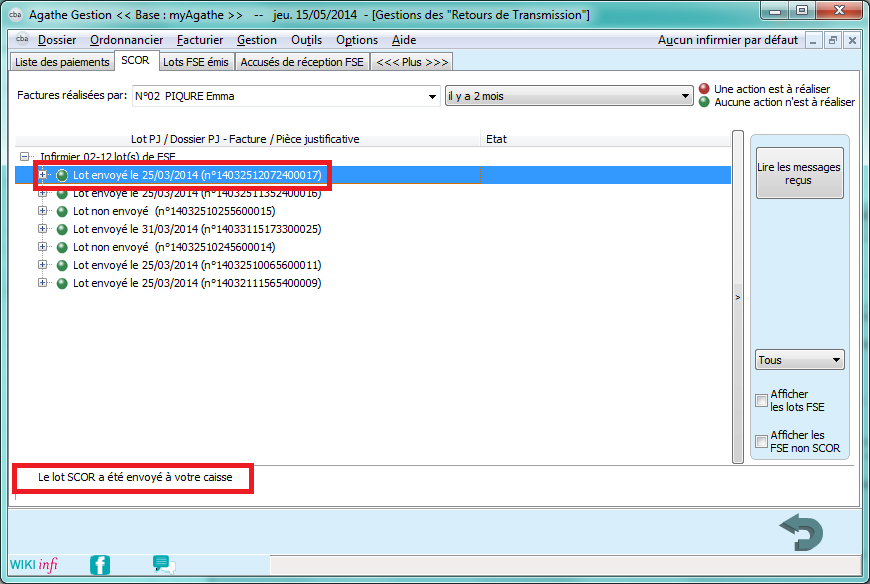Image resolution: width=870 pixels, height=584 pixels.
Task: Open the Ordonnancier menu
Action: coord(127,40)
